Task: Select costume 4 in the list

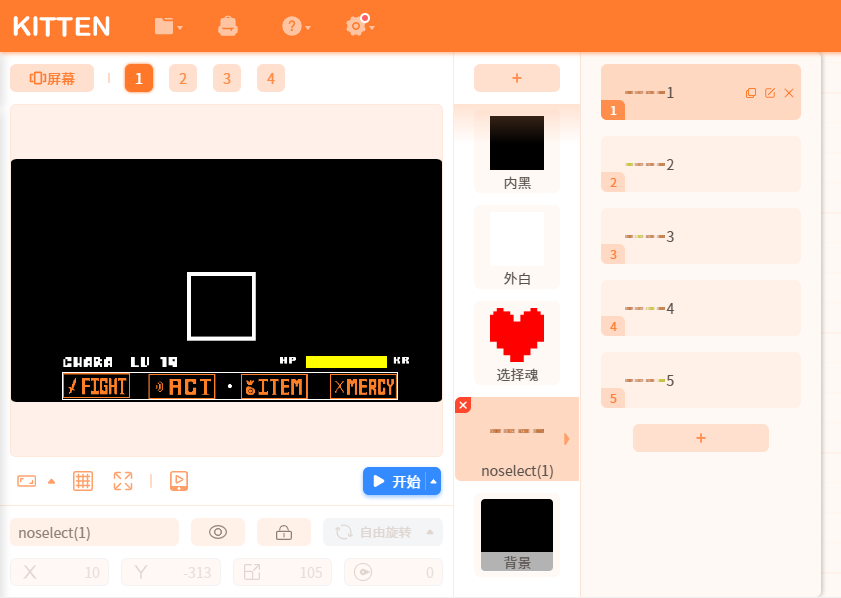Action: (701, 308)
